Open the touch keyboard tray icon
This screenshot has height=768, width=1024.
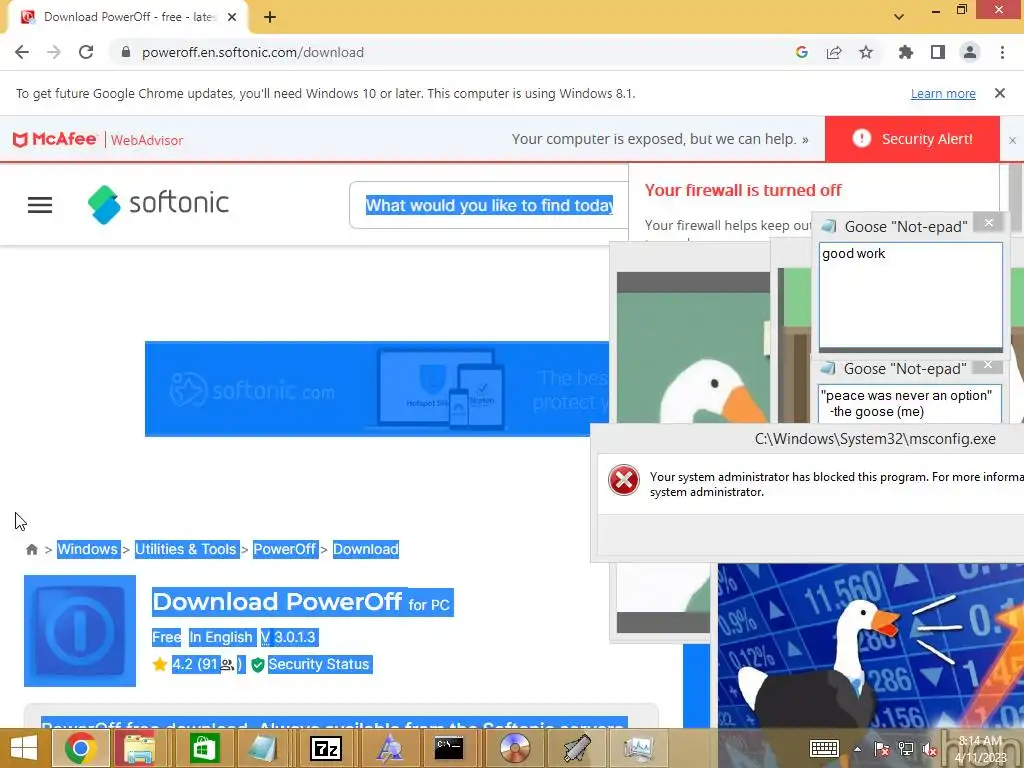coord(824,748)
